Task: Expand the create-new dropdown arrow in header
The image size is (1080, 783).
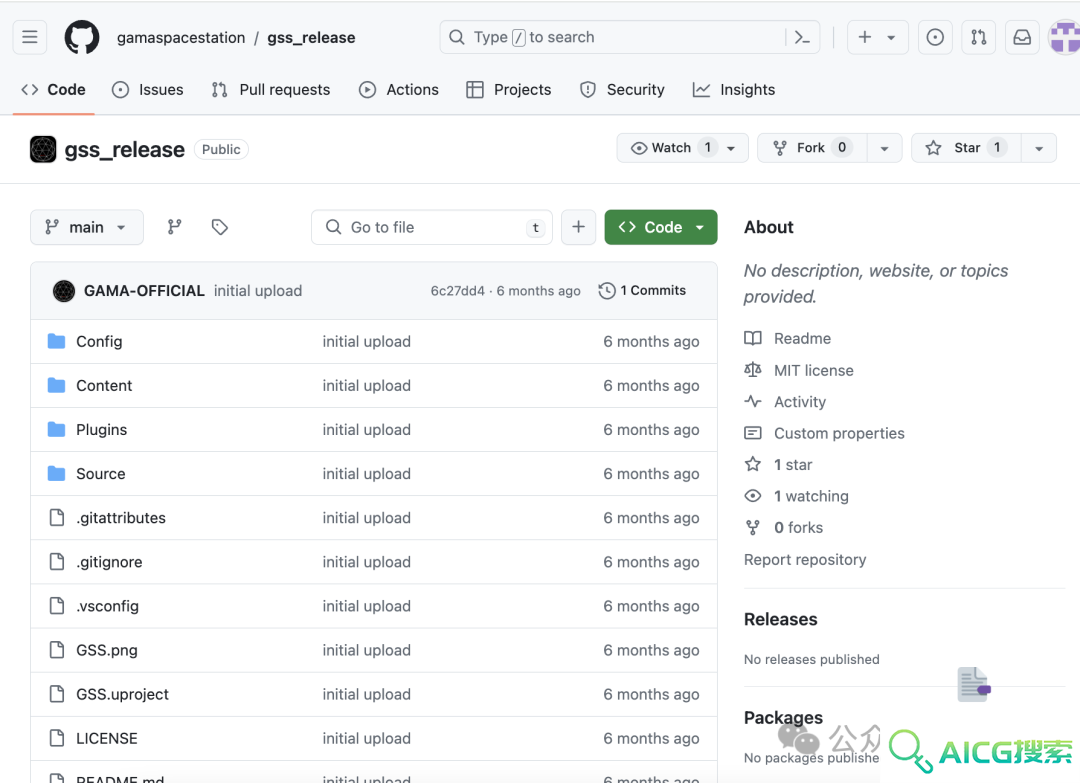Action: 891,38
